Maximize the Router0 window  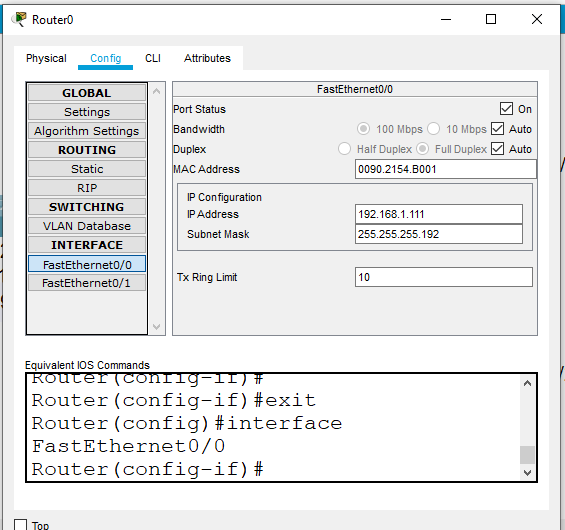pyautogui.click(x=491, y=19)
